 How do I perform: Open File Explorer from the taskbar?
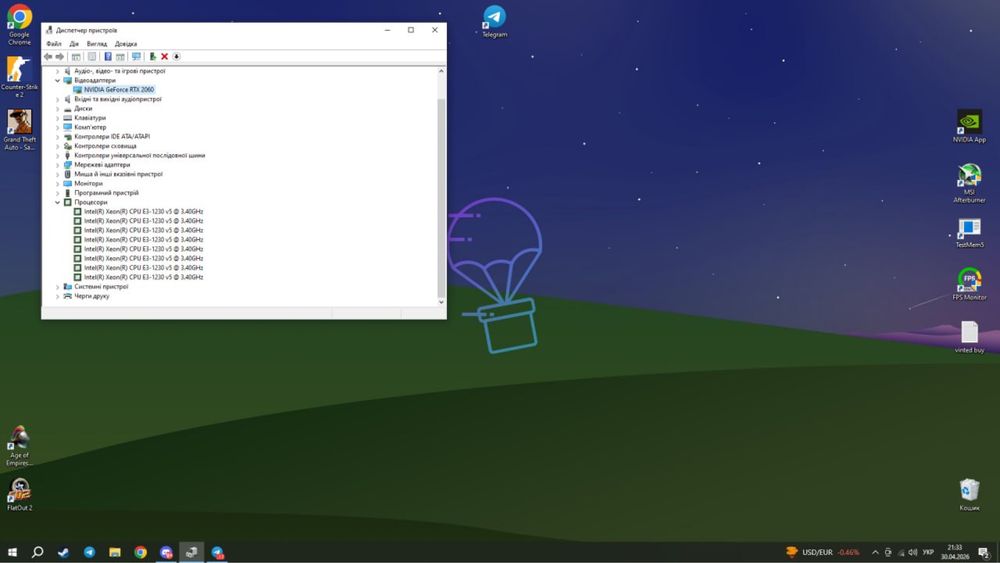(115, 552)
